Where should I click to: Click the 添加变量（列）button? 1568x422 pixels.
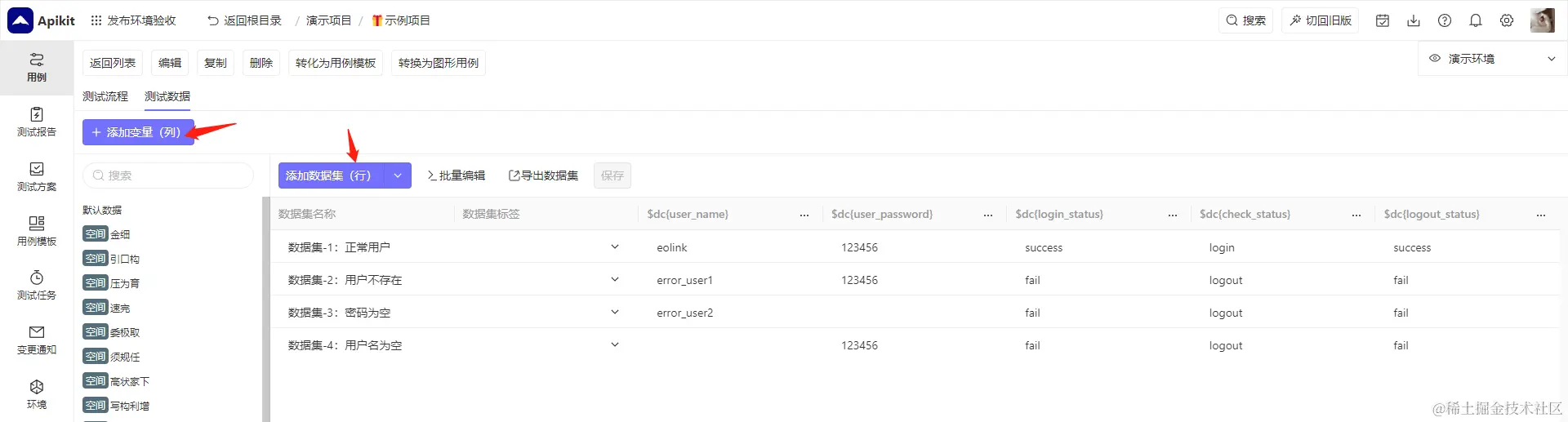[137, 132]
